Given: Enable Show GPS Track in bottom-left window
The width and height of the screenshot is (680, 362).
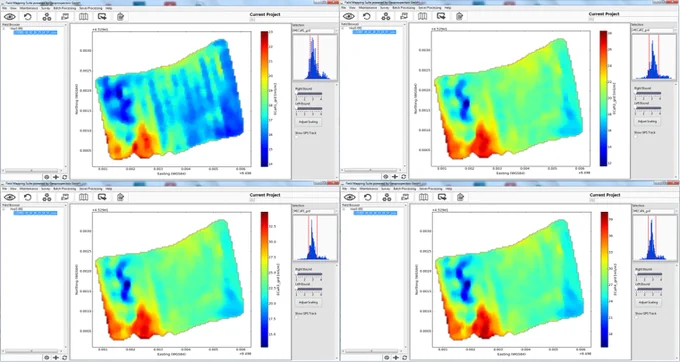Looking at the screenshot, I should click(297, 318).
